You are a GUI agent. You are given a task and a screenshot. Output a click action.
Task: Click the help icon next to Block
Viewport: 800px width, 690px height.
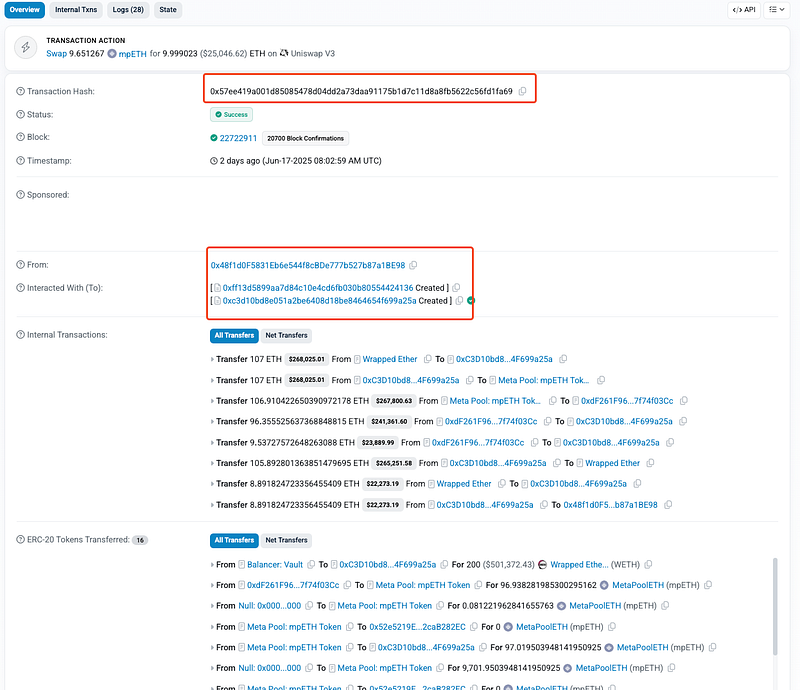click(x=20, y=137)
